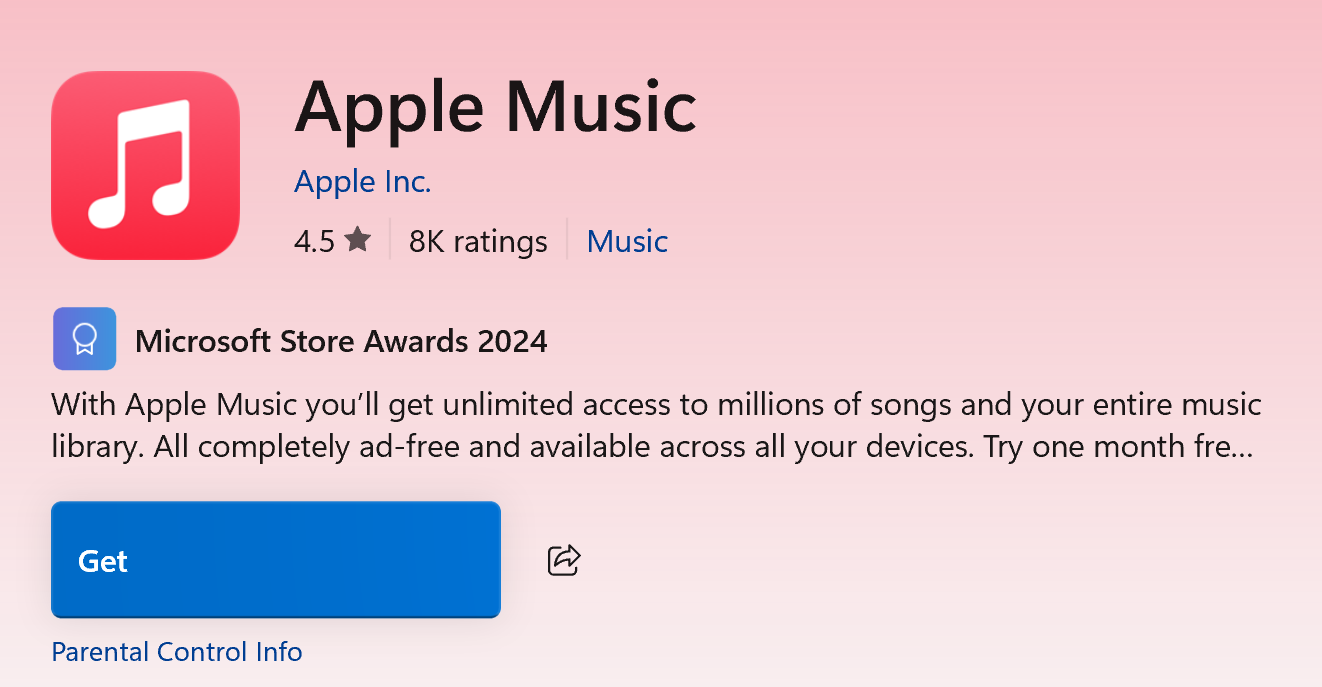Click the description line starting 'With Apple Music'
The height and width of the screenshot is (687, 1322).
tap(656, 405)
